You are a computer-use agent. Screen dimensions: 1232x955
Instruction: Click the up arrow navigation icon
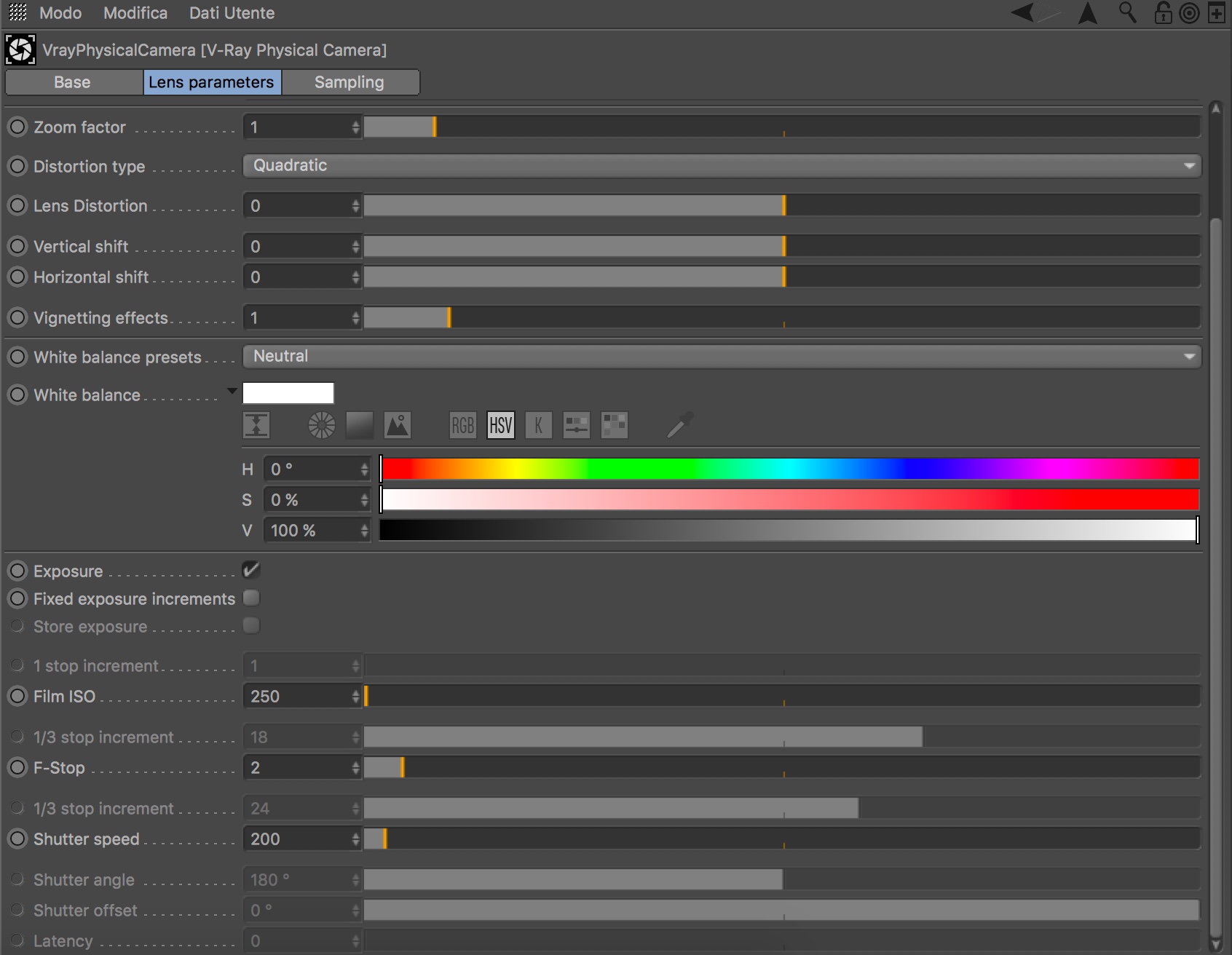coord(1088,13)
